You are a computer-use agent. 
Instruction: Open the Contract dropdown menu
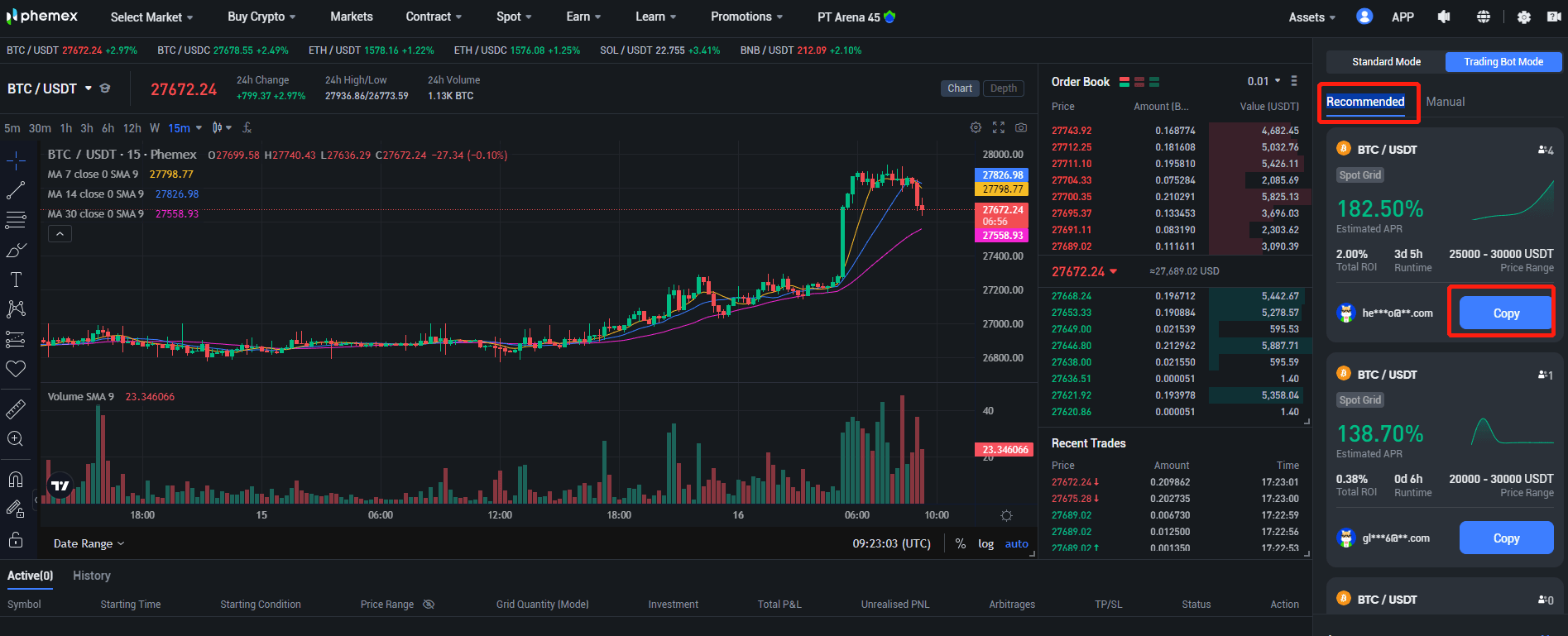[434, 17]
